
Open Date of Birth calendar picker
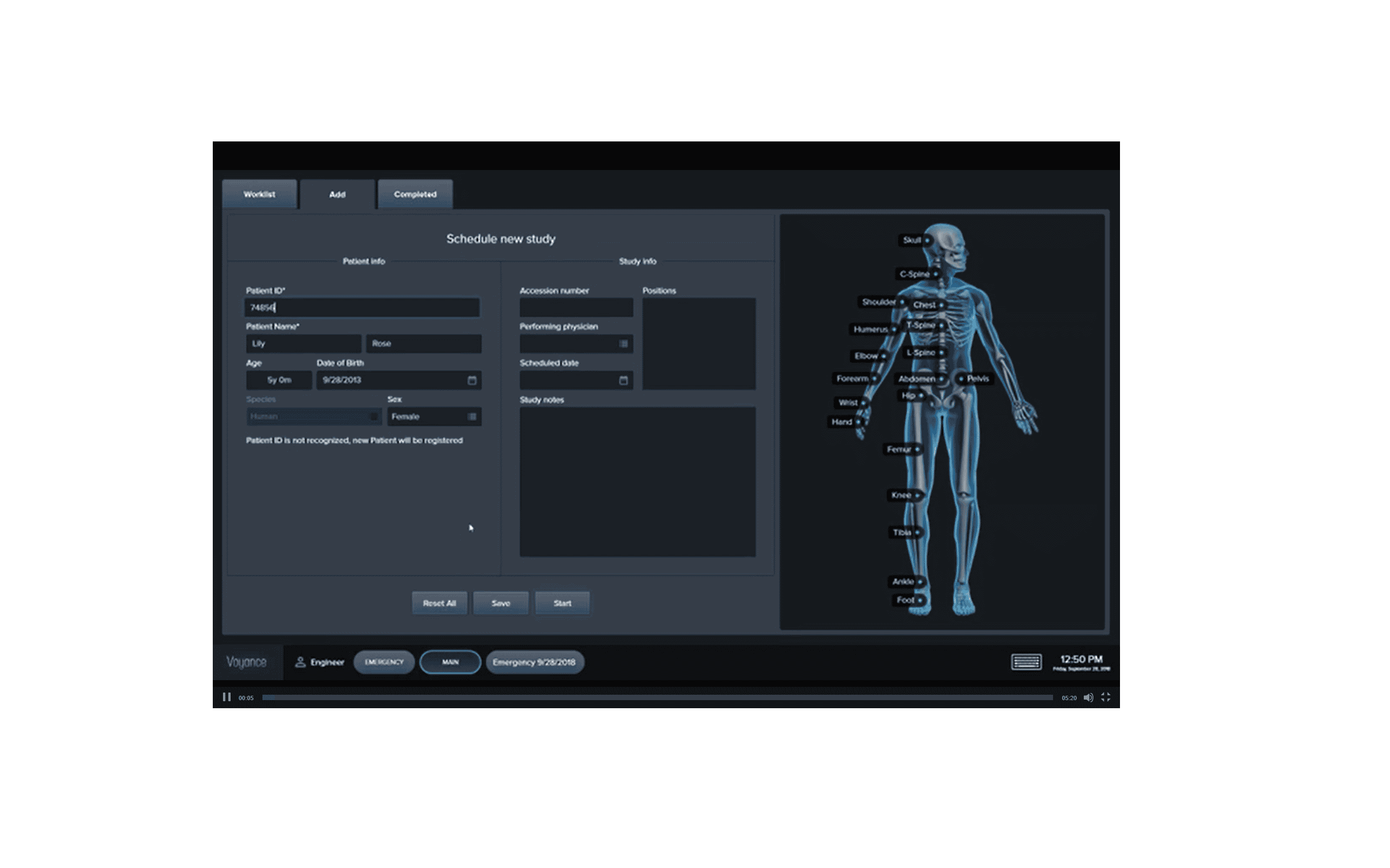pyautogui.click(x=472, y=380)
